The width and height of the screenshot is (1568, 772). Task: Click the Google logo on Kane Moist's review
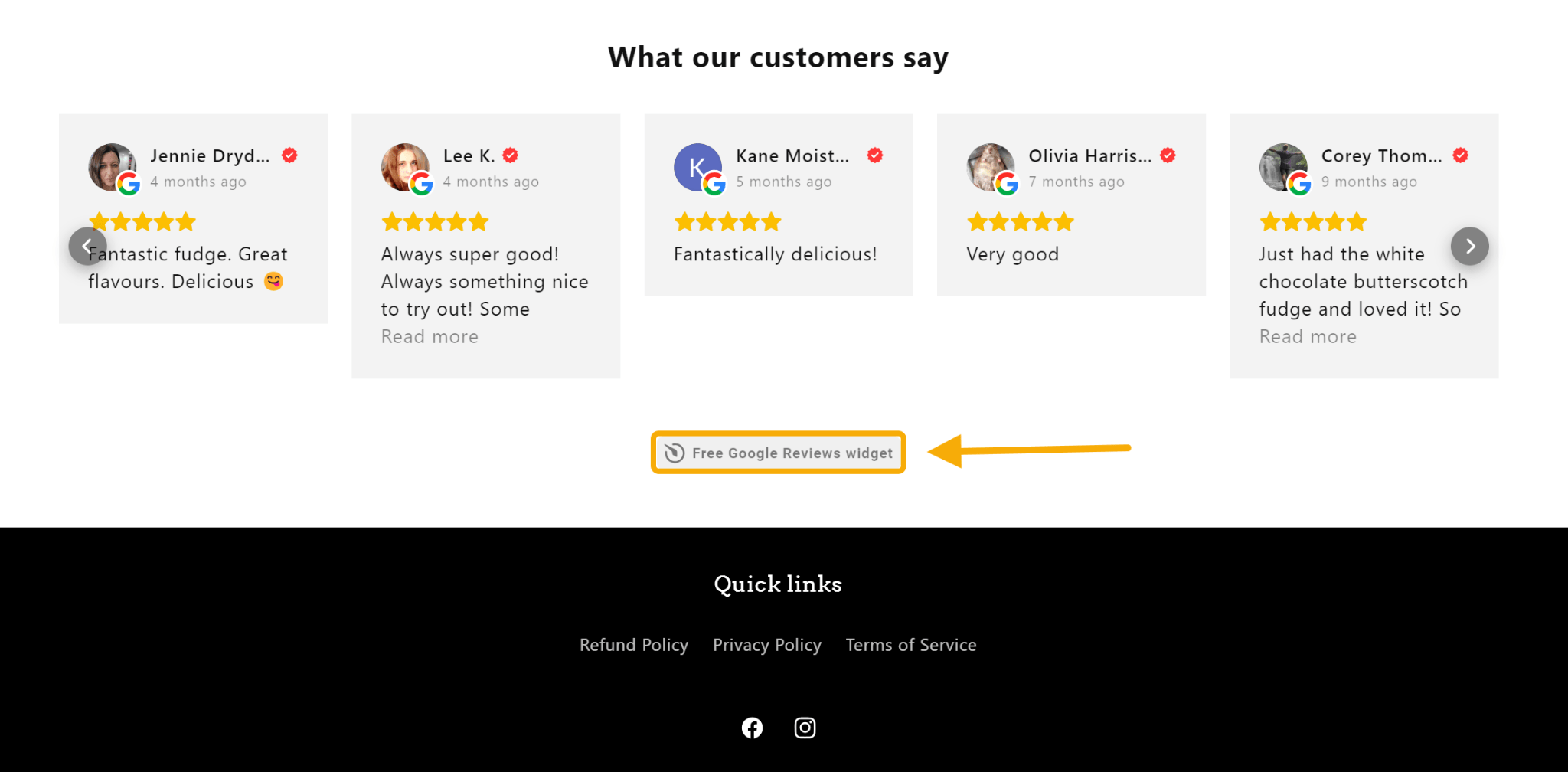pos(716,184)
